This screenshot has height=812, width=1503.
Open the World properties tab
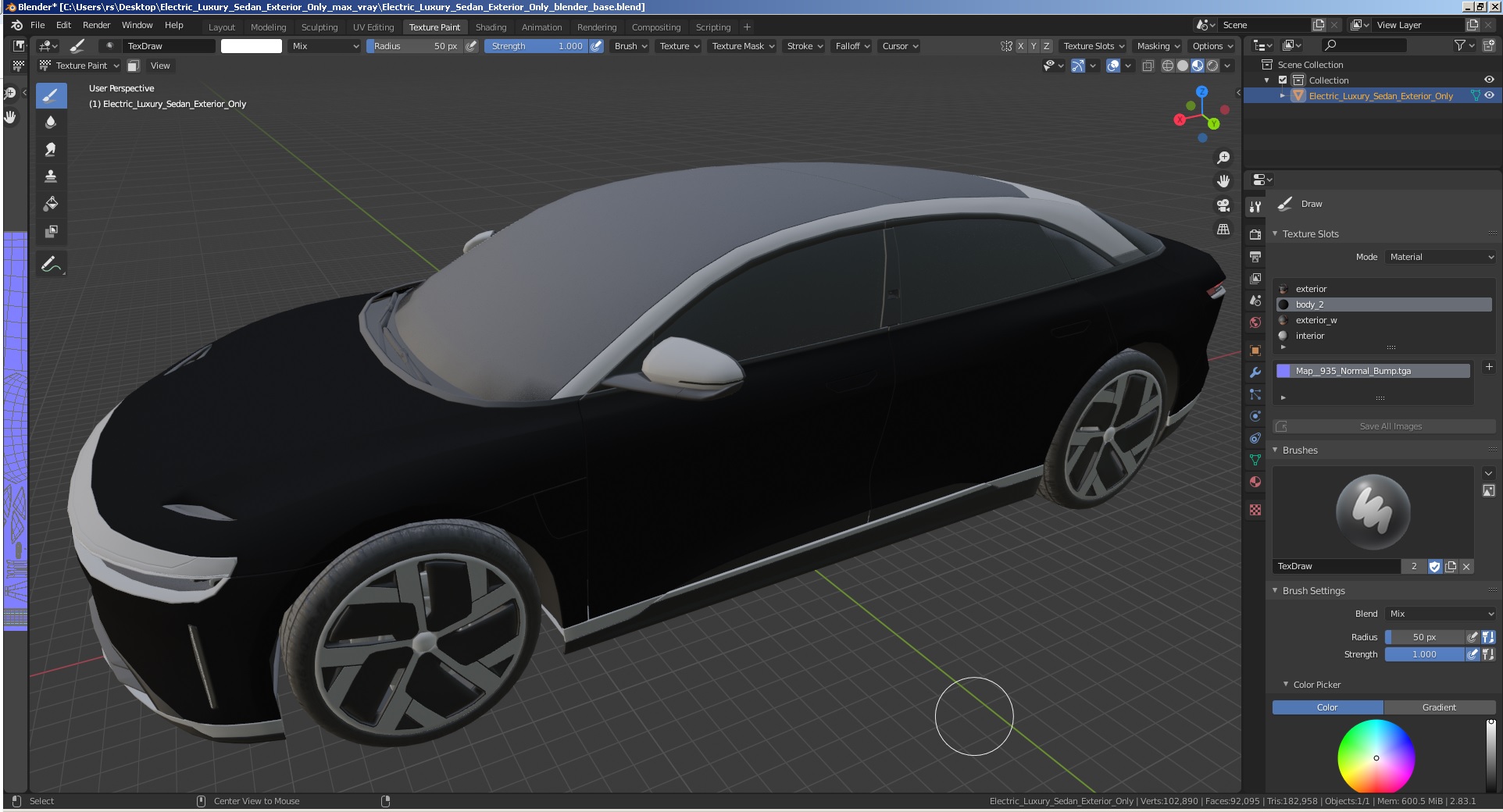(x=1255, y=322)
